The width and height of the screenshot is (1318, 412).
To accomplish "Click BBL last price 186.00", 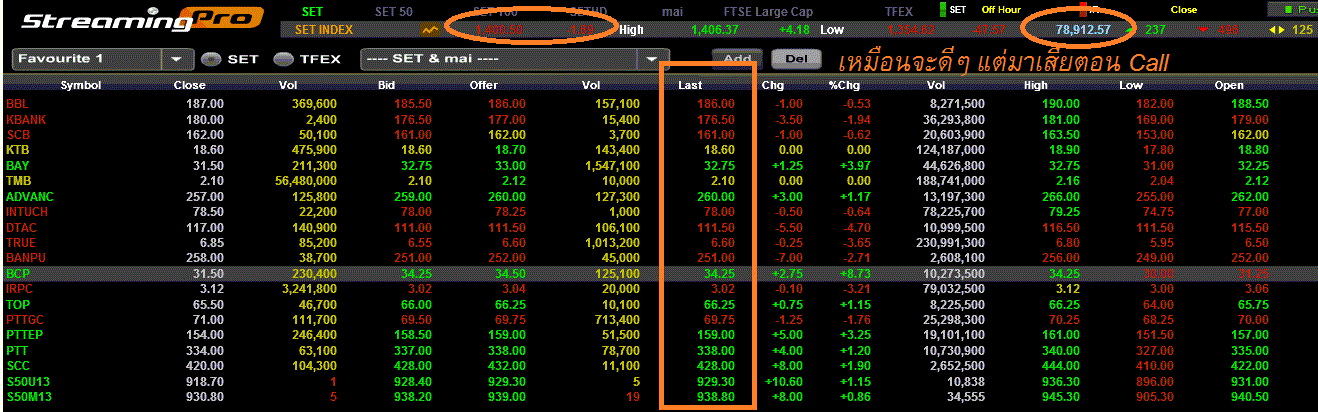I will pos(717,103).
